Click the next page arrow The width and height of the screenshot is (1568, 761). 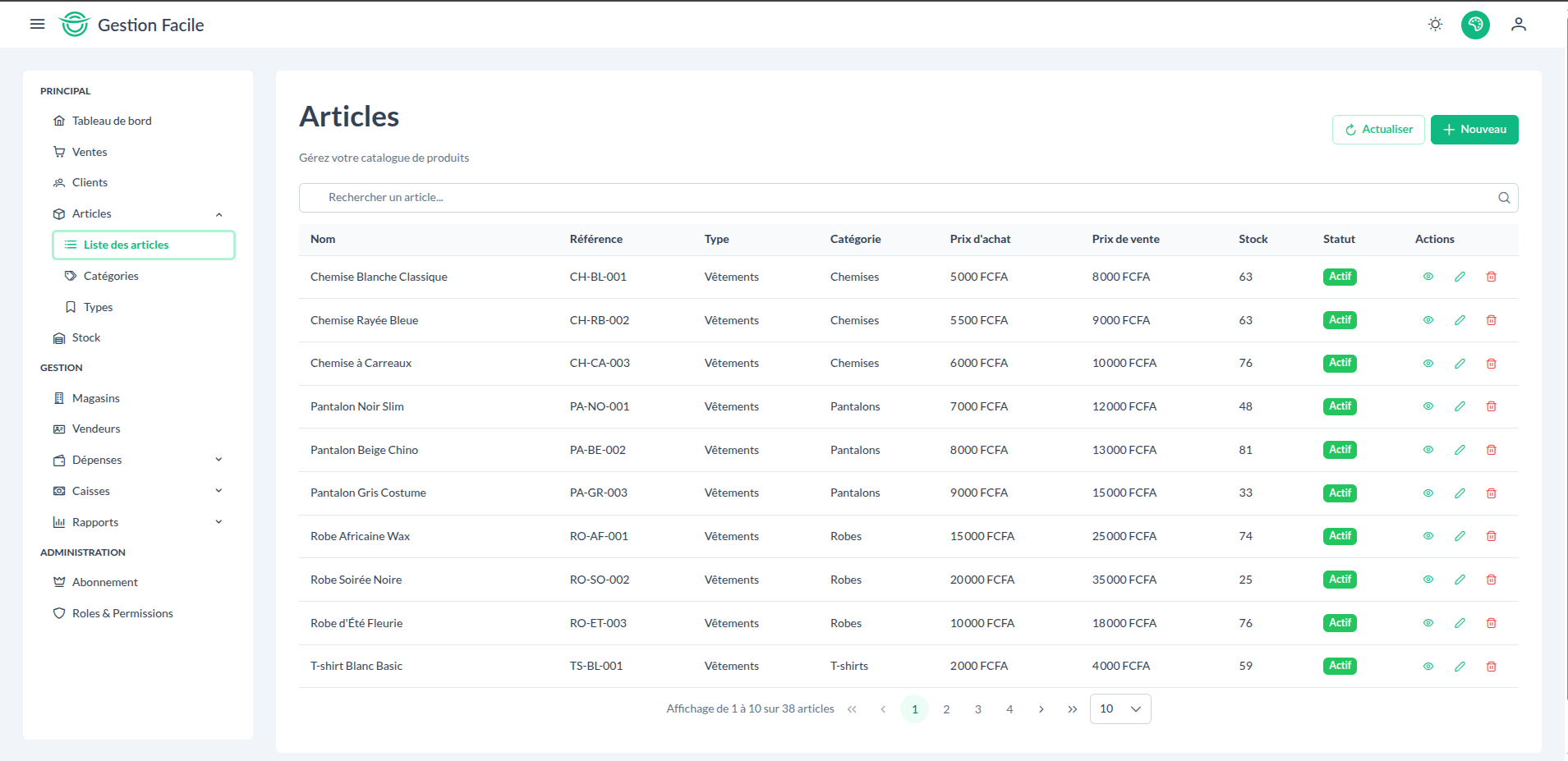point(1041,709)
